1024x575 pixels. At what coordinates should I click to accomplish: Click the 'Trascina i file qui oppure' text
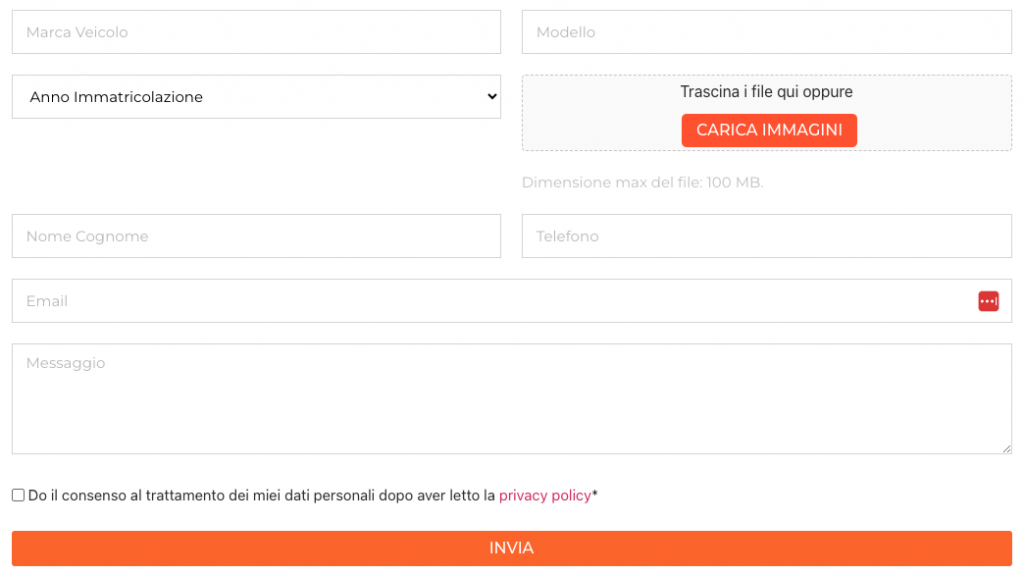[x=766, y=92]
